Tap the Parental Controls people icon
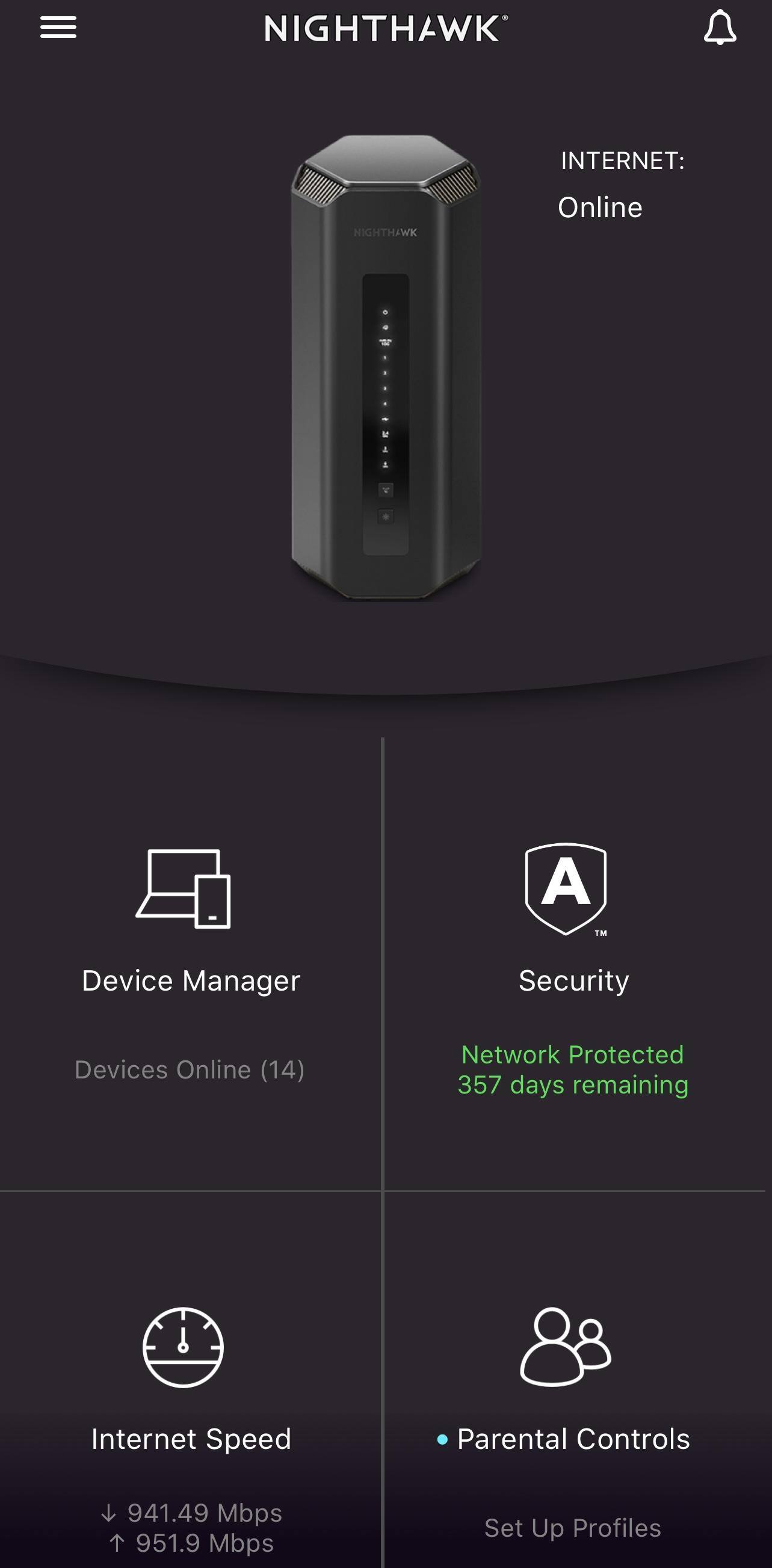The height and width of the screenshot is (1568, 772). coord(566,1347)
